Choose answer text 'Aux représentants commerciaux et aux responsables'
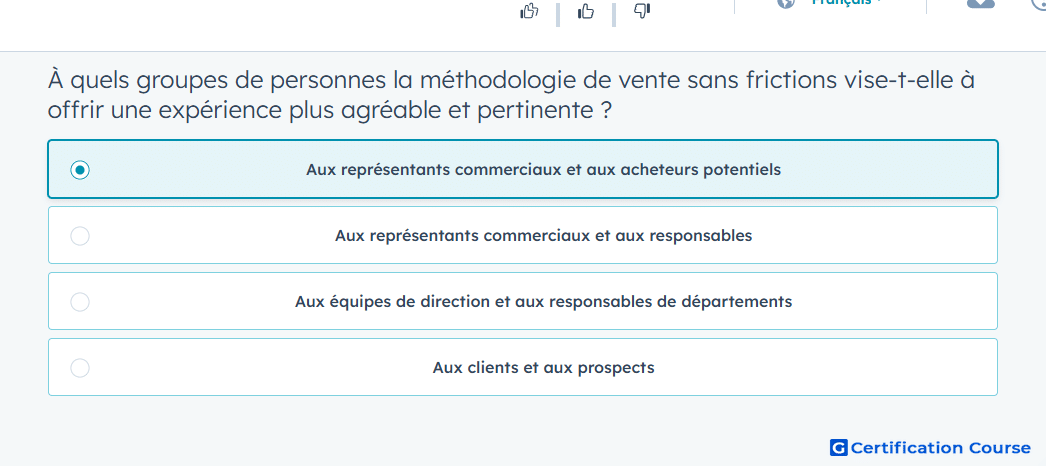The height and width of the screenshot is (466, 1046). click(544, 235)
